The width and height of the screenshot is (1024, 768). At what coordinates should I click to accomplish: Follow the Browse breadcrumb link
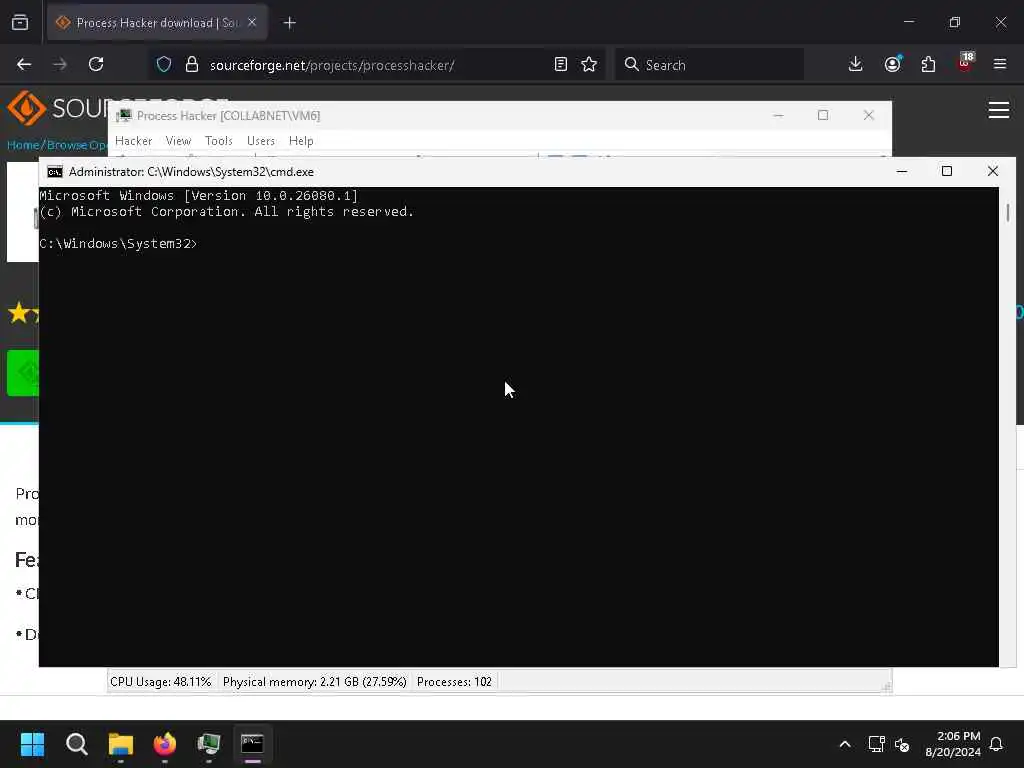click(x=66, y=145)
